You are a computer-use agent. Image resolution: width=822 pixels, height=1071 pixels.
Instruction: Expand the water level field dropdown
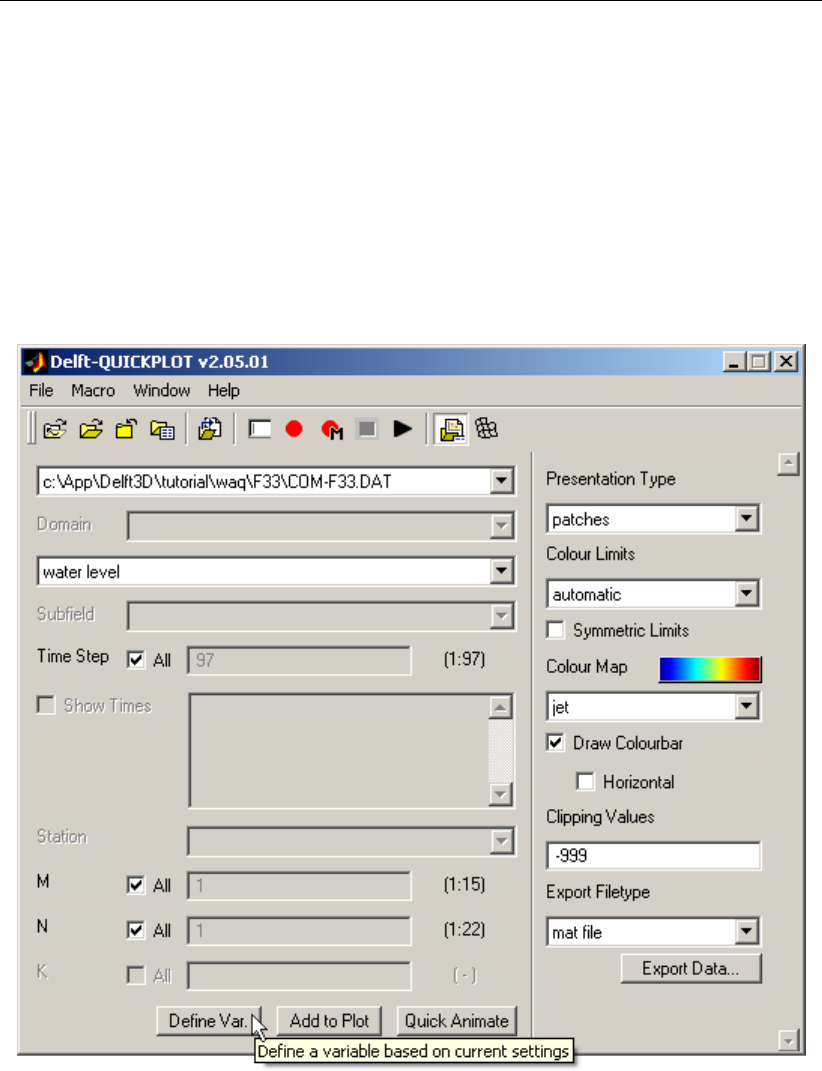[502, 571]
